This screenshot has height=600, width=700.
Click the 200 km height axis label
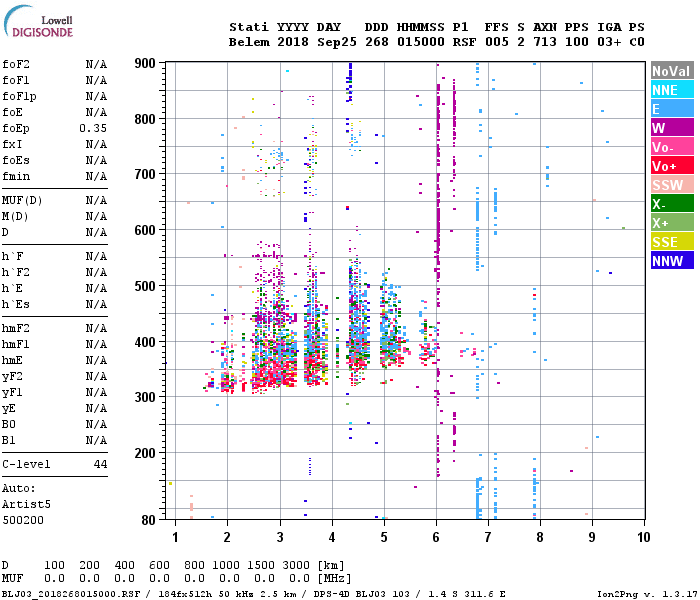tap(145, 453)
